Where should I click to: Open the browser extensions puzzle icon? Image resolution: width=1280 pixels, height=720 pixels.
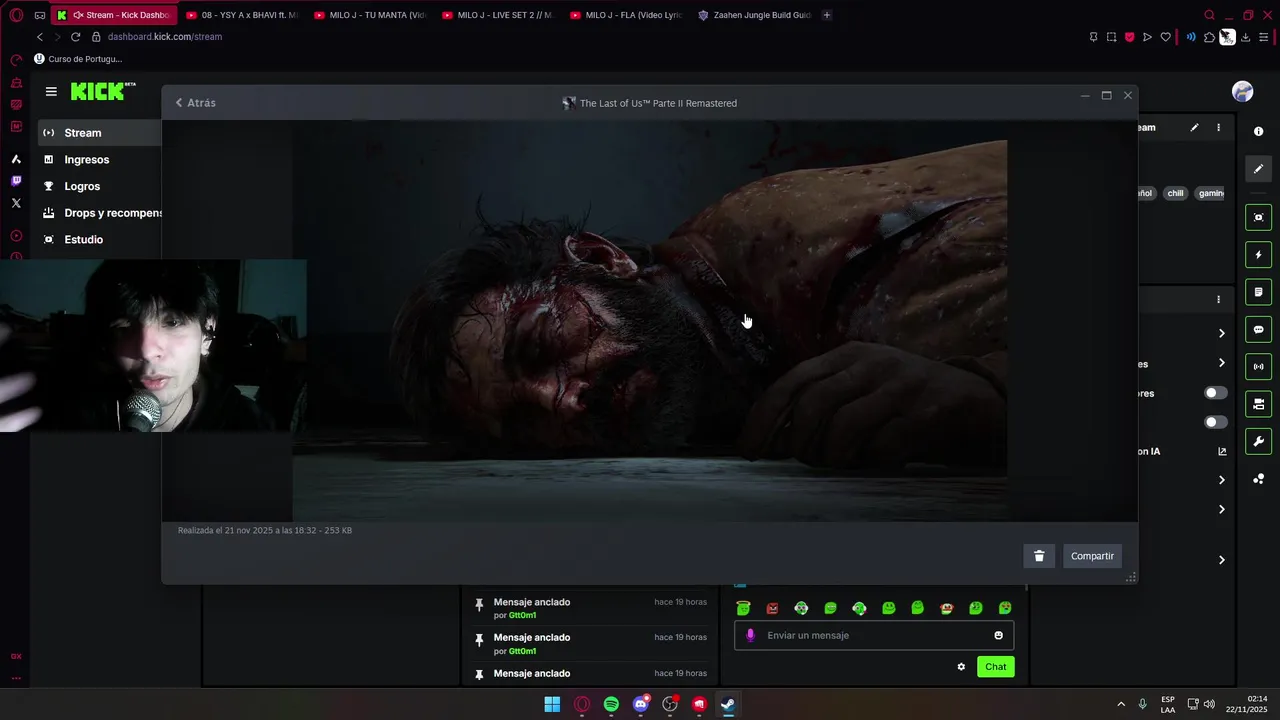click(1209, 37)
